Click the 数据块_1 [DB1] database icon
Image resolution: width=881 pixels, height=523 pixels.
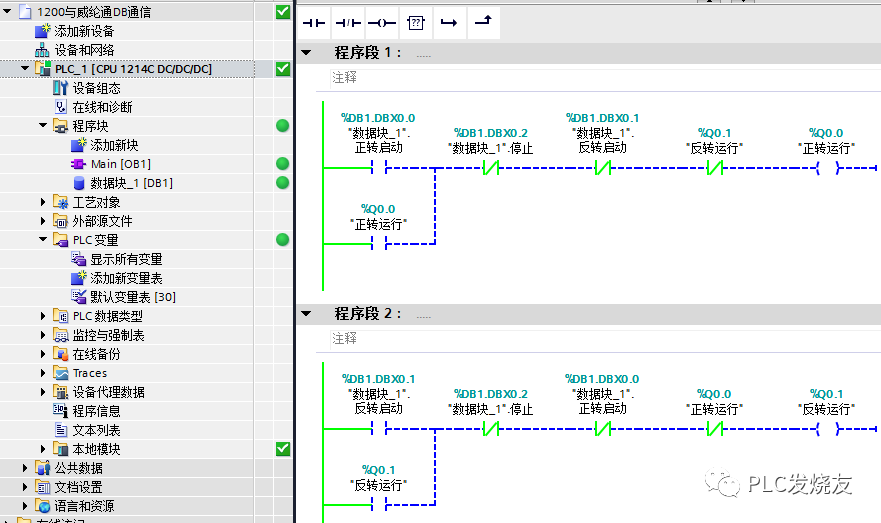point(79,183)
